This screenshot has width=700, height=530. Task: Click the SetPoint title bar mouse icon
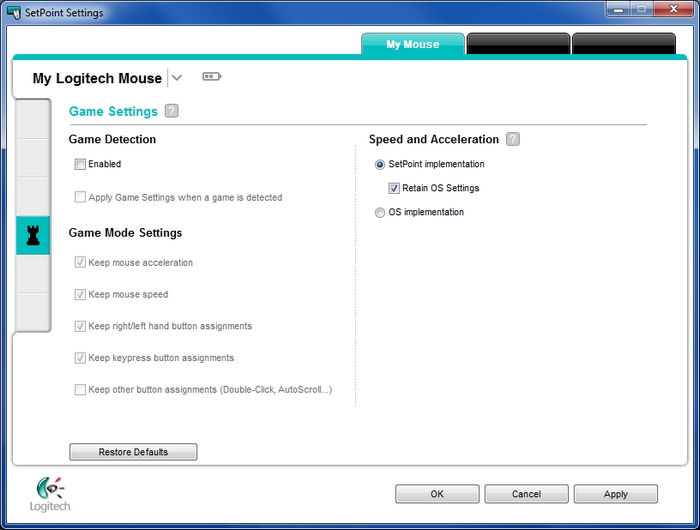coord(14,12)
